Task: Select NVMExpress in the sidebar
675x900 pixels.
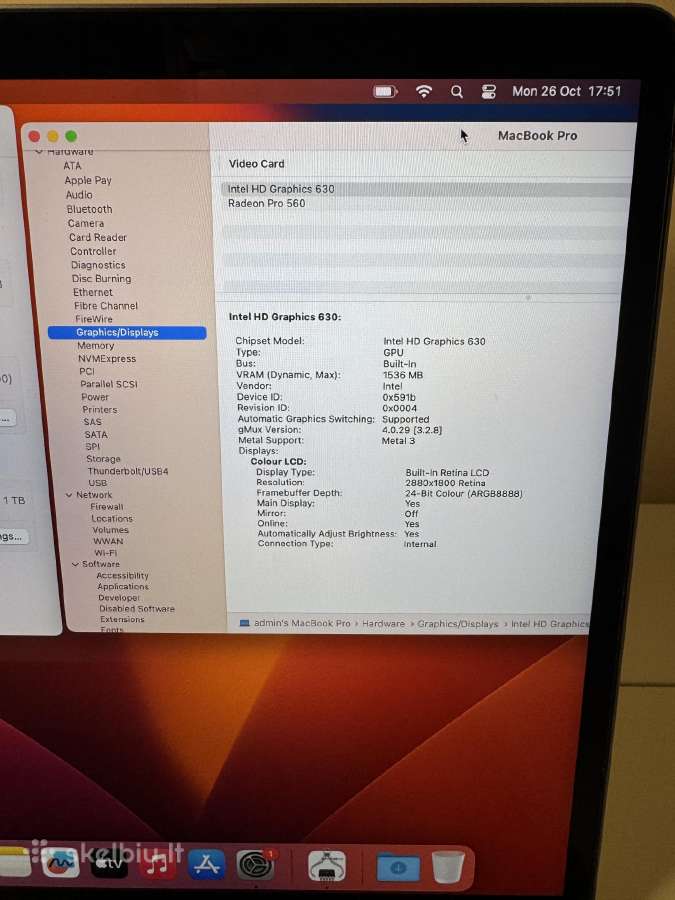Action: click(107, 359)
